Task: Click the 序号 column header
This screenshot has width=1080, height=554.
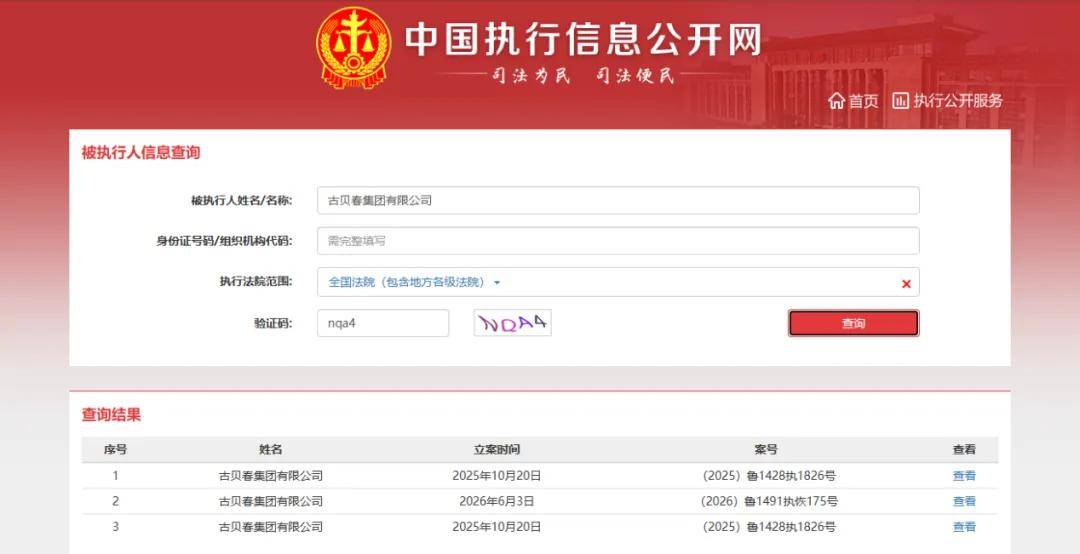Action: [115, 449]
